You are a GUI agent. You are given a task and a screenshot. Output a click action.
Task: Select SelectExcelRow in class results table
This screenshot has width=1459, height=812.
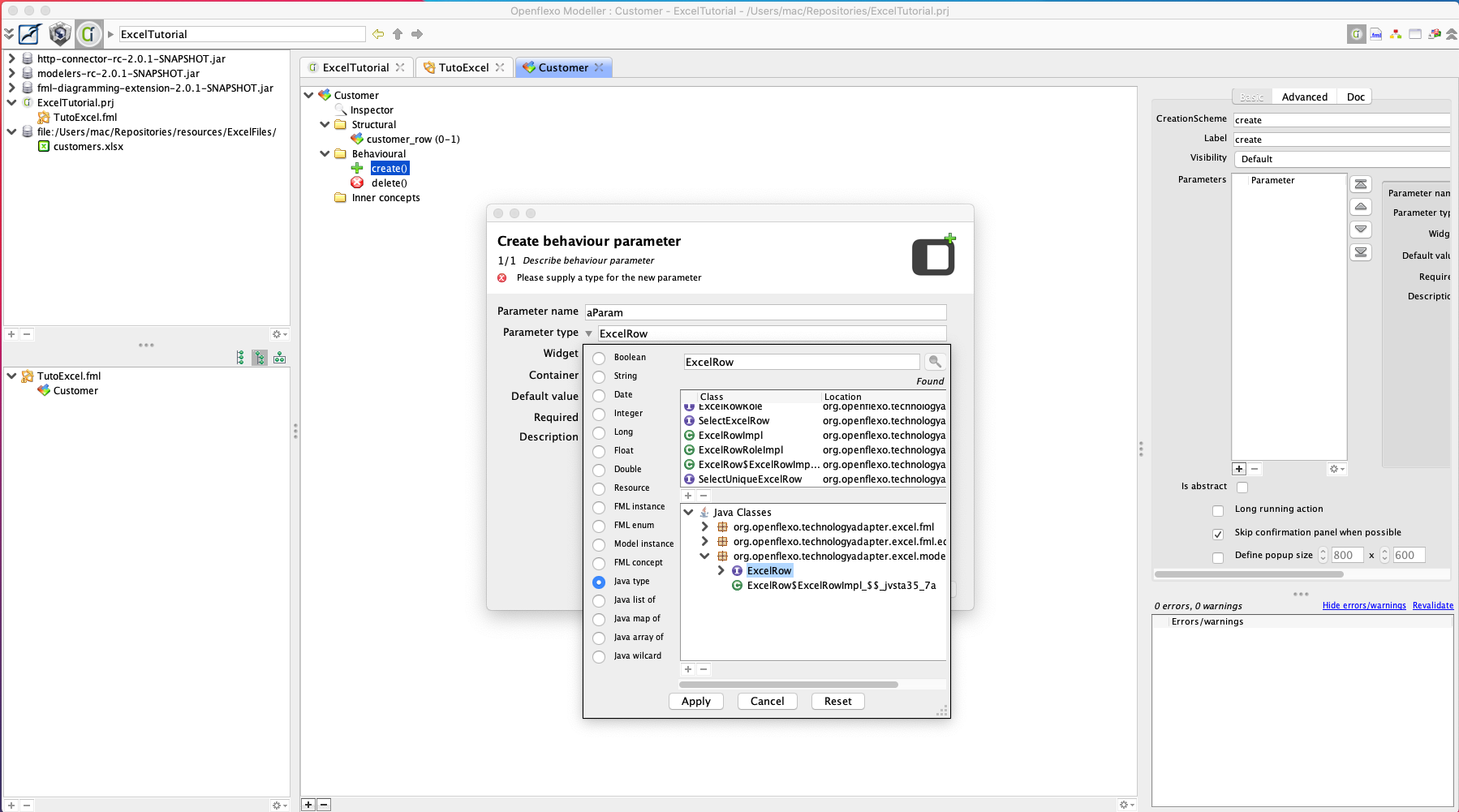[x=815, y=421]
